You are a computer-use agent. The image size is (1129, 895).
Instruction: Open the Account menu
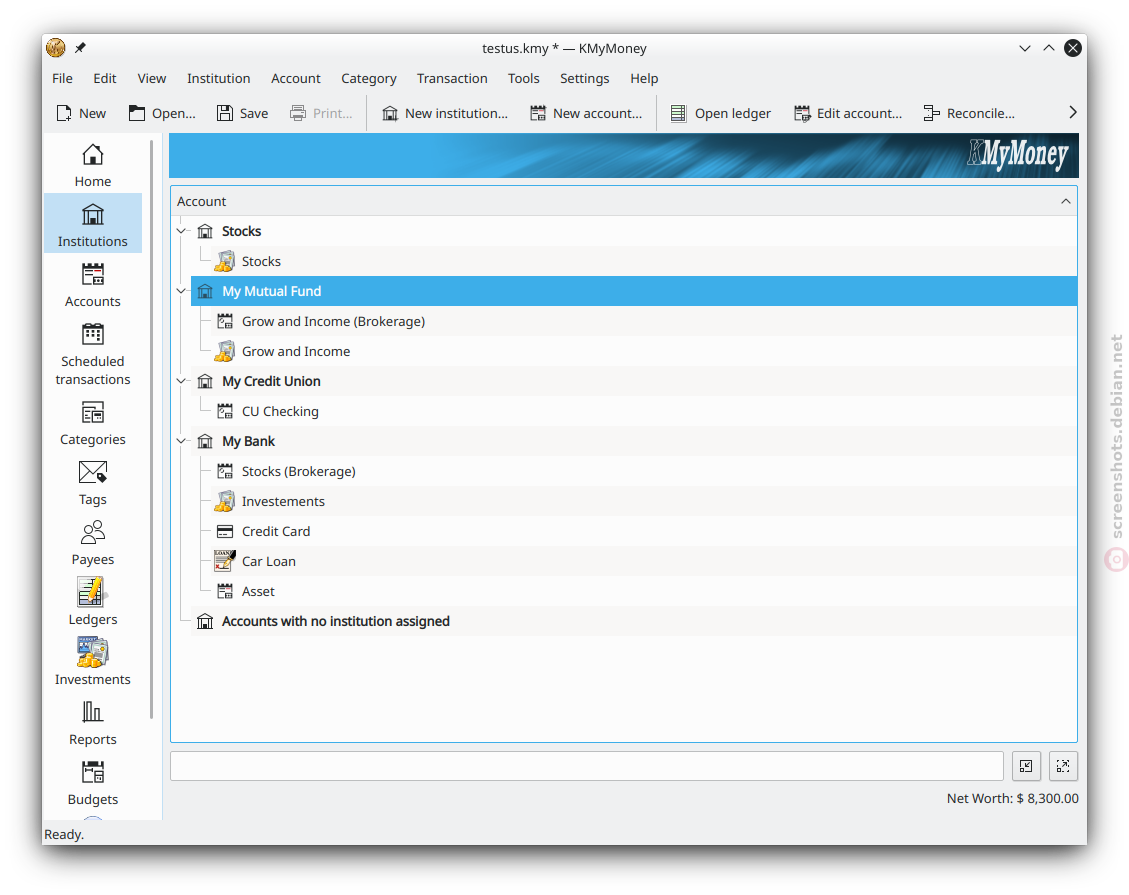pyautogui.click(x=296, y=78)
